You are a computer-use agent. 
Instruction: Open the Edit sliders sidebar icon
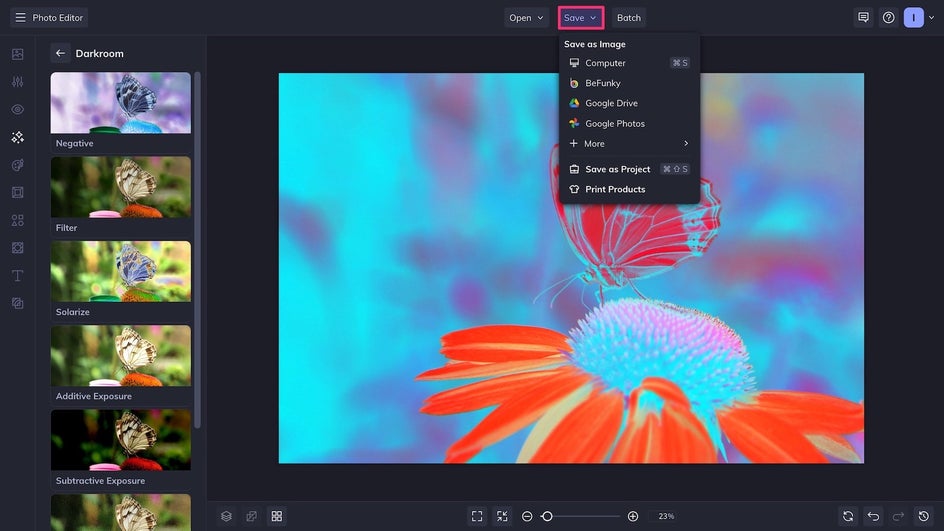coord(17,82)
